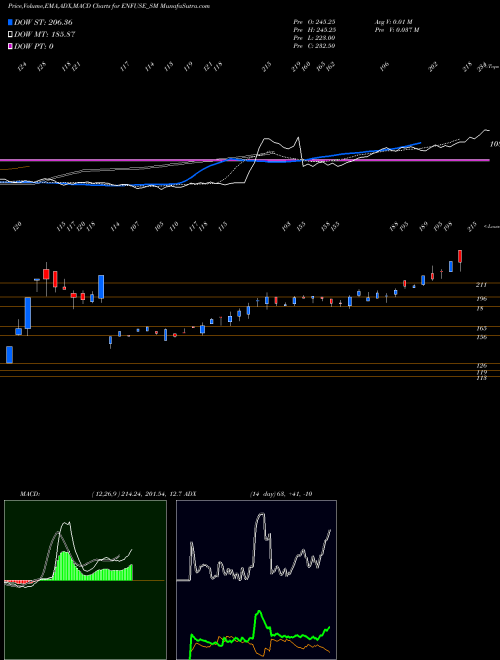500x660 pixels.
Task: Click the ADX '(14 day) 68, +41, -10' text
Action: (281, 494)
